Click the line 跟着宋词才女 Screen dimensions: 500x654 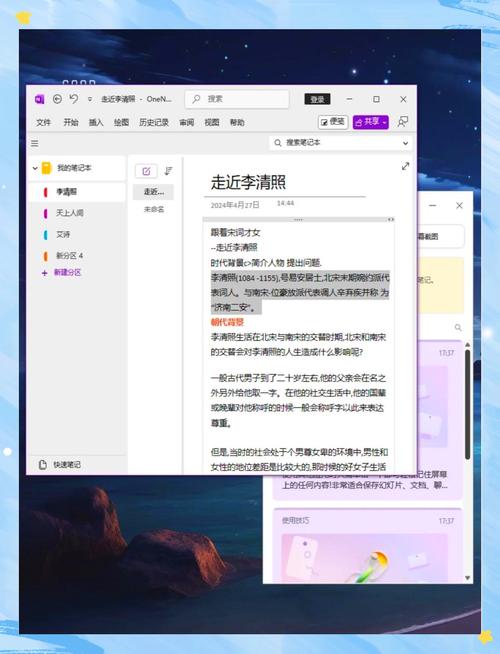pyautogui.click(x=235, y=233)
